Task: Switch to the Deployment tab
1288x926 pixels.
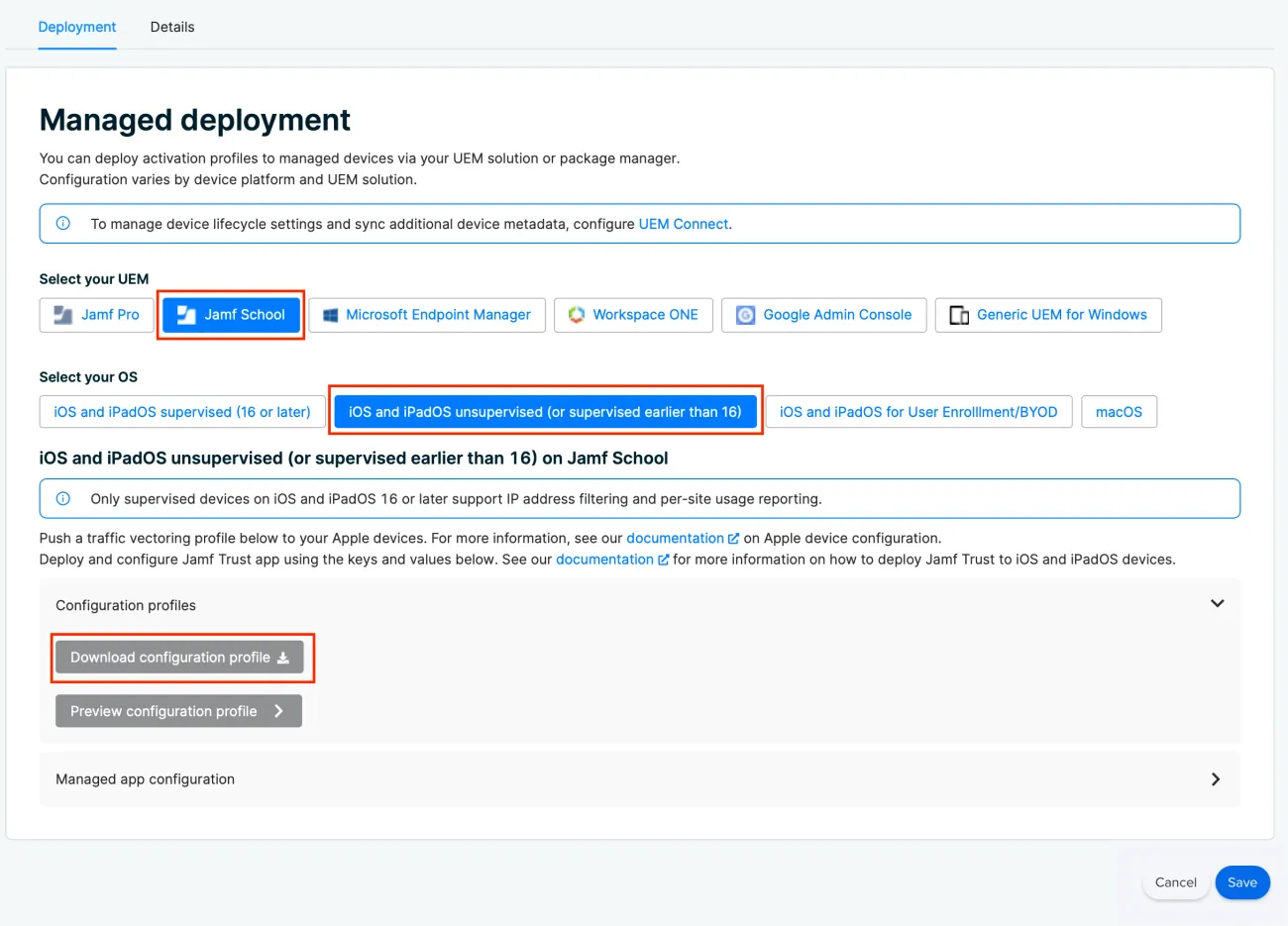Action: click(x=77, y=27)
